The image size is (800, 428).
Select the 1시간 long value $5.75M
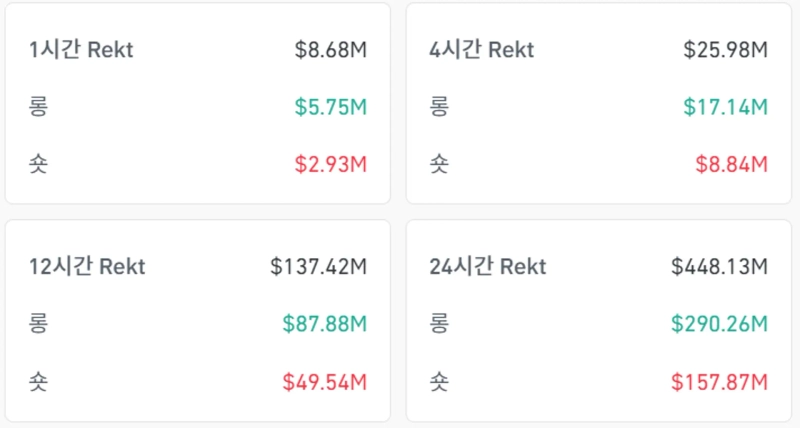point(331,107)
